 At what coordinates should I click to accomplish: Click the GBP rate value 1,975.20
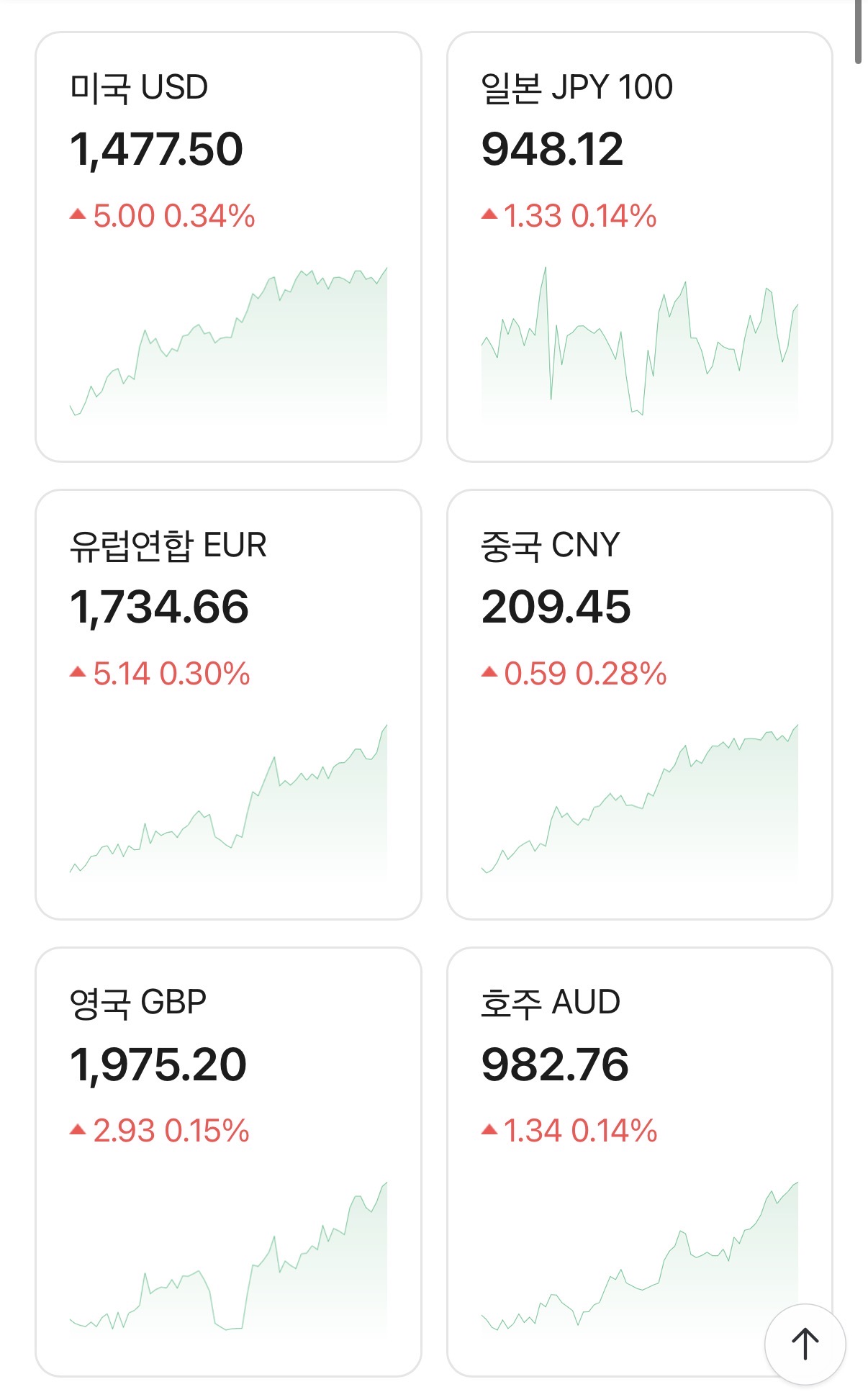point(158,1065)
